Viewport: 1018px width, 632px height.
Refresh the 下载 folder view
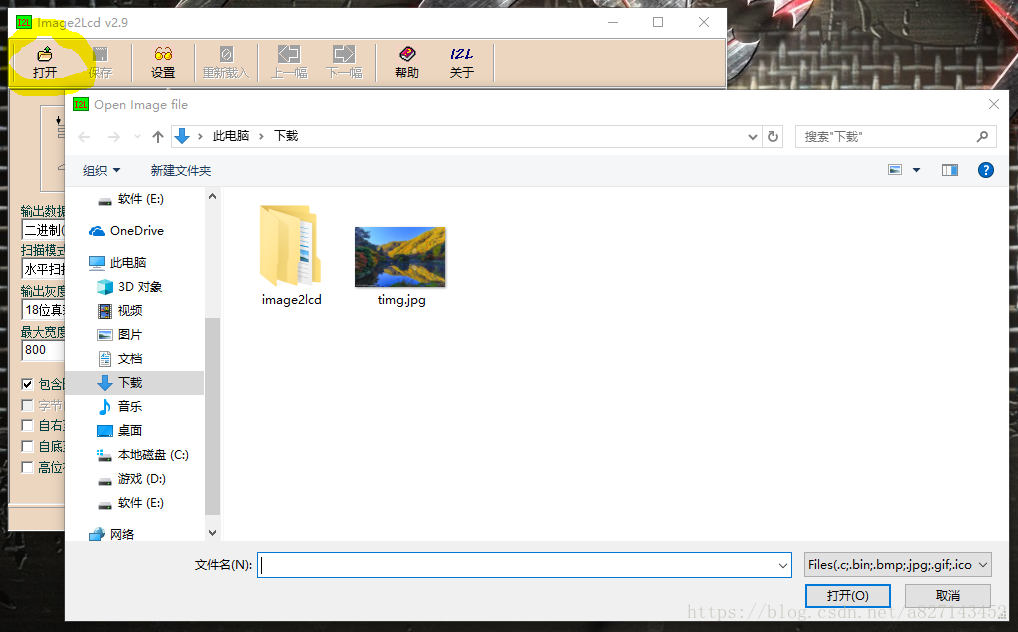(773, 136)
